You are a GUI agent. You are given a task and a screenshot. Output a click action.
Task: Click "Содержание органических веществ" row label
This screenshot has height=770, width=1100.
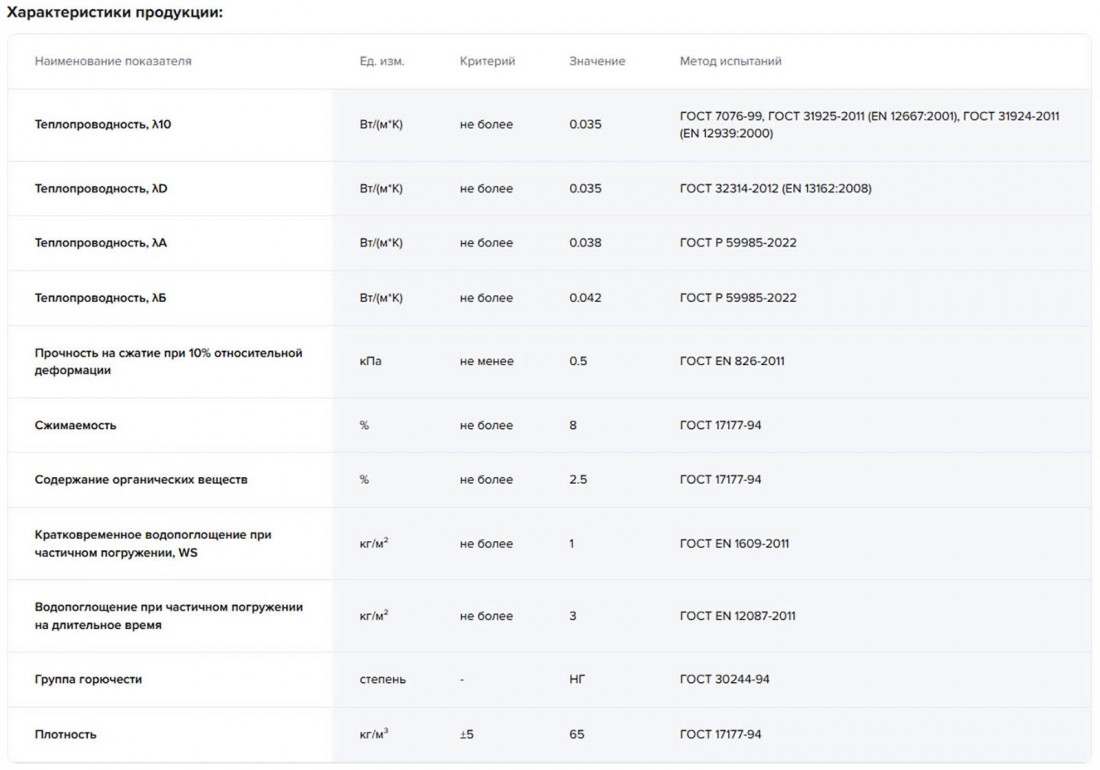click(141, 480)
